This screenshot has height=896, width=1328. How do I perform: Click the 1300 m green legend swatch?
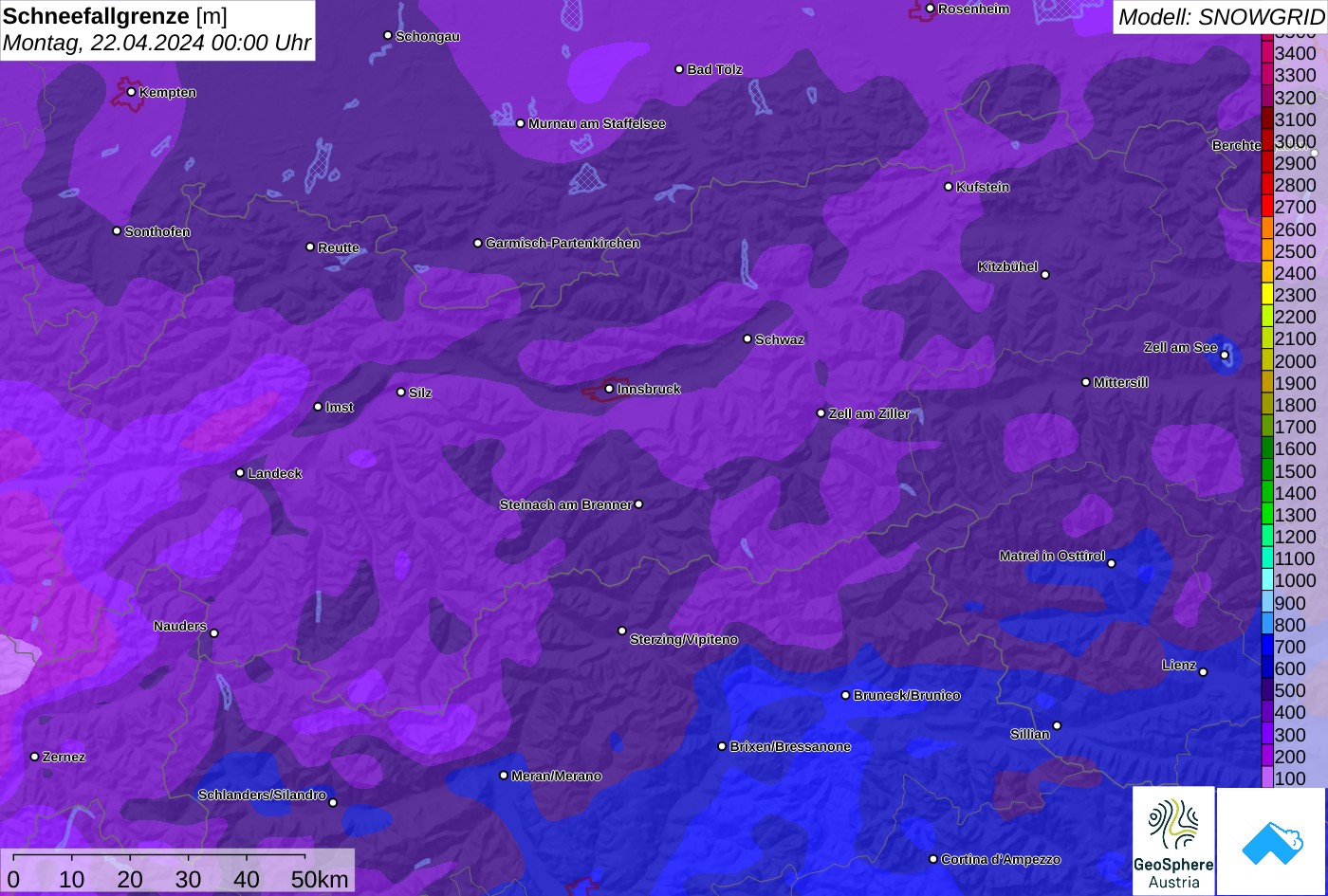pyautogui.click(x=1267, y=515)
